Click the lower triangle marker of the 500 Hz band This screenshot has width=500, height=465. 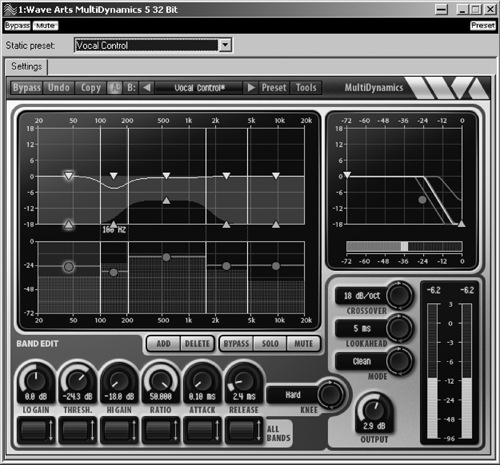(166, 200)
